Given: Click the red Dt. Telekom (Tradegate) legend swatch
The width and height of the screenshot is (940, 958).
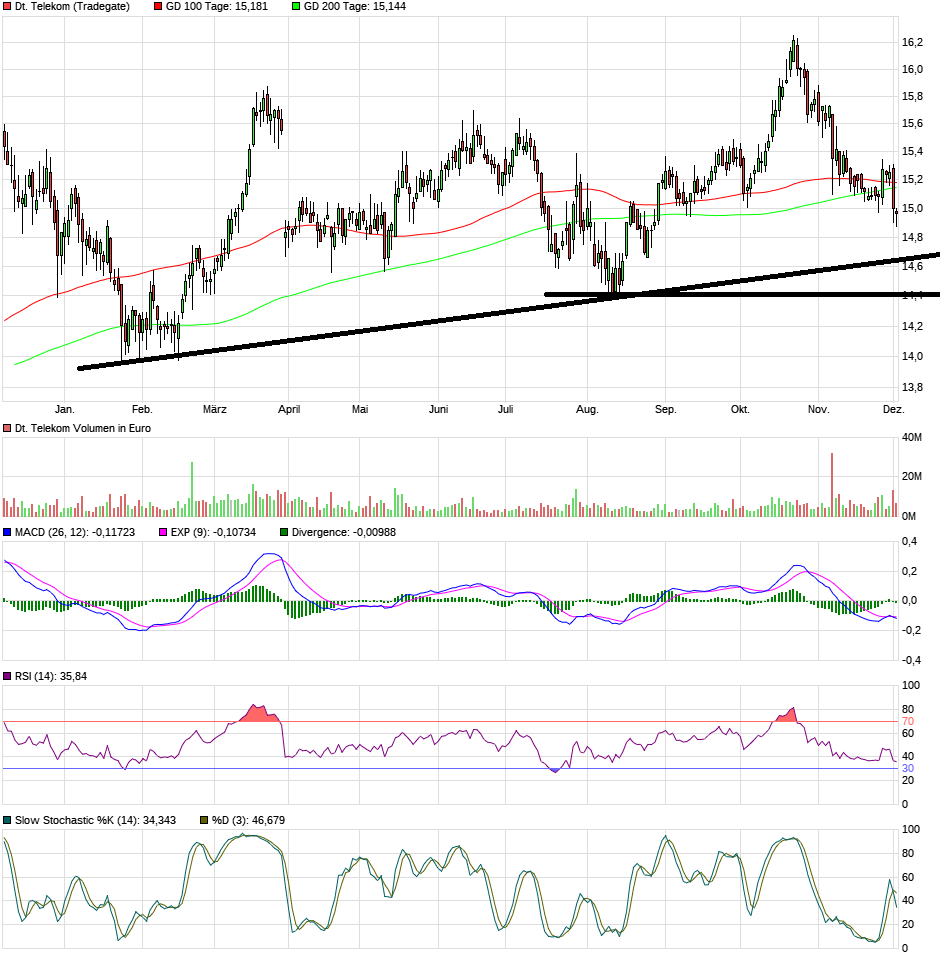Looking at the screenshot, I should pos(7,6).
